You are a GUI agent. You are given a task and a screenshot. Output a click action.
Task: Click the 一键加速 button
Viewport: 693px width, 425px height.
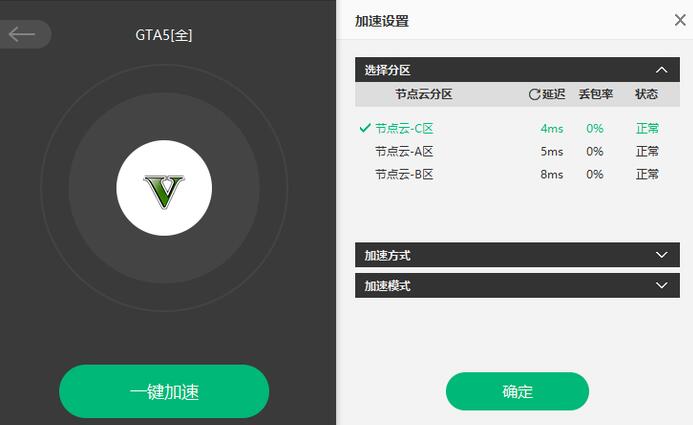pyautogui.click(x=164, y=391)
